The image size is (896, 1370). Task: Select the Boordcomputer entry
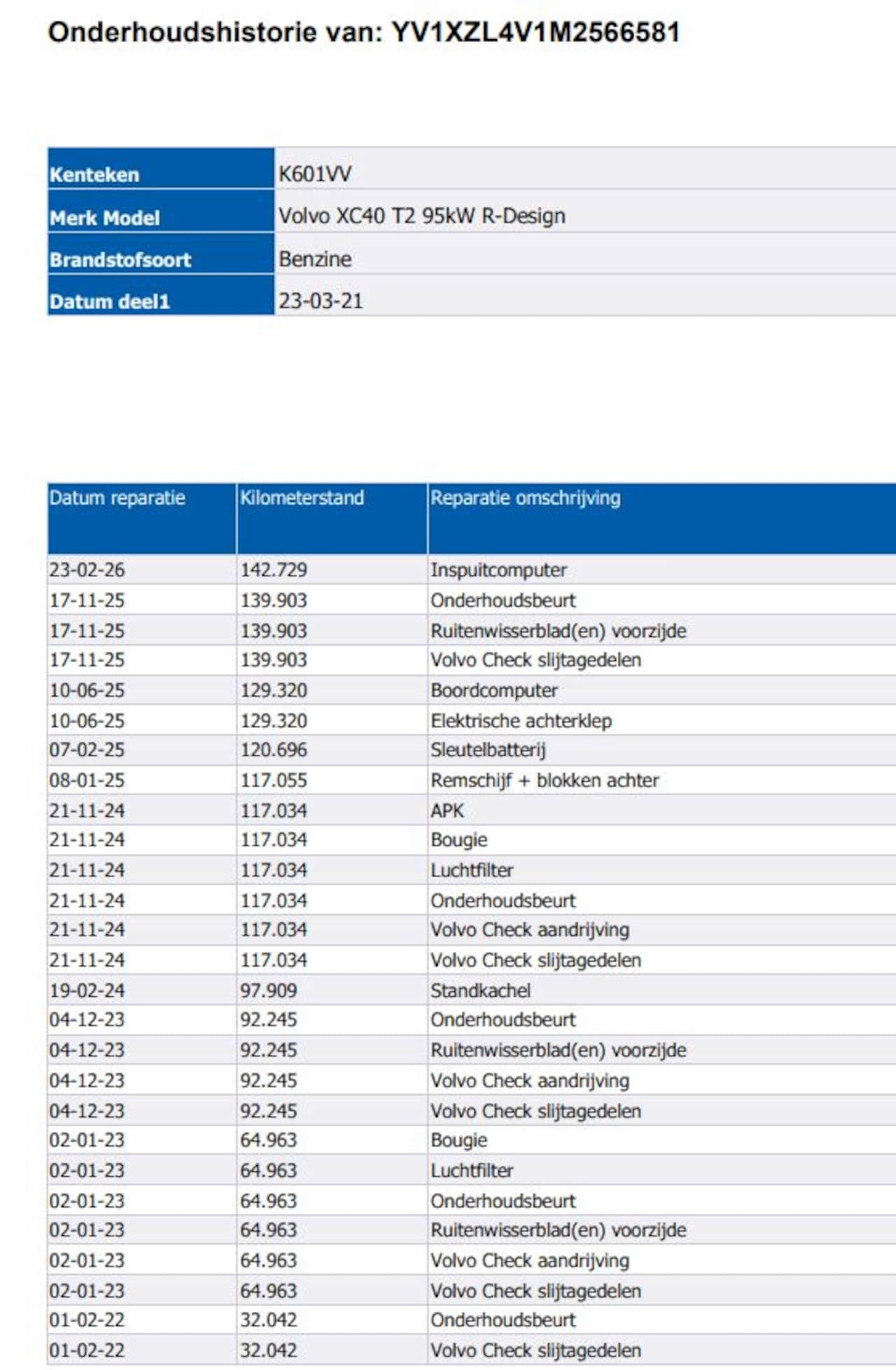pos(494,690)
